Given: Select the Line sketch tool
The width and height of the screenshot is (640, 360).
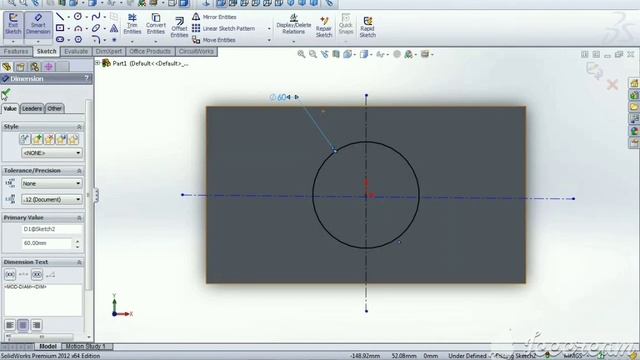Looking at the screenshot, I should [60, 16].
